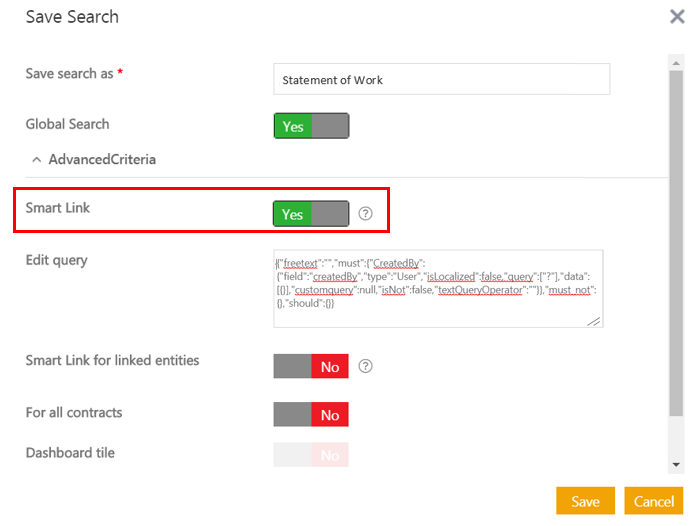Click the Save Search dialog title
Screen dimensions: 689x526
72,17
